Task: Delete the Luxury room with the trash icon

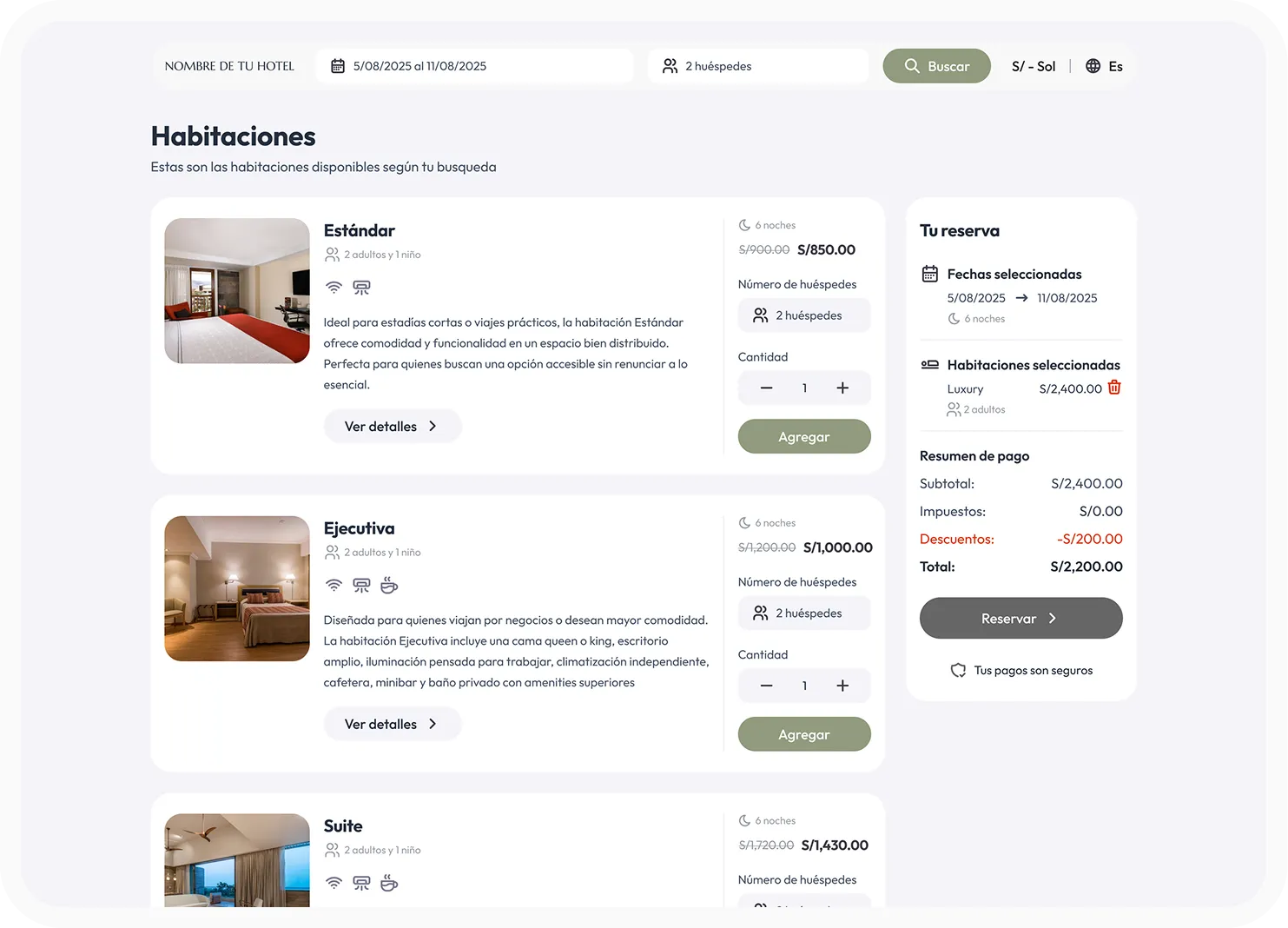Action: pyautogui.click(x=1114, y=388)
